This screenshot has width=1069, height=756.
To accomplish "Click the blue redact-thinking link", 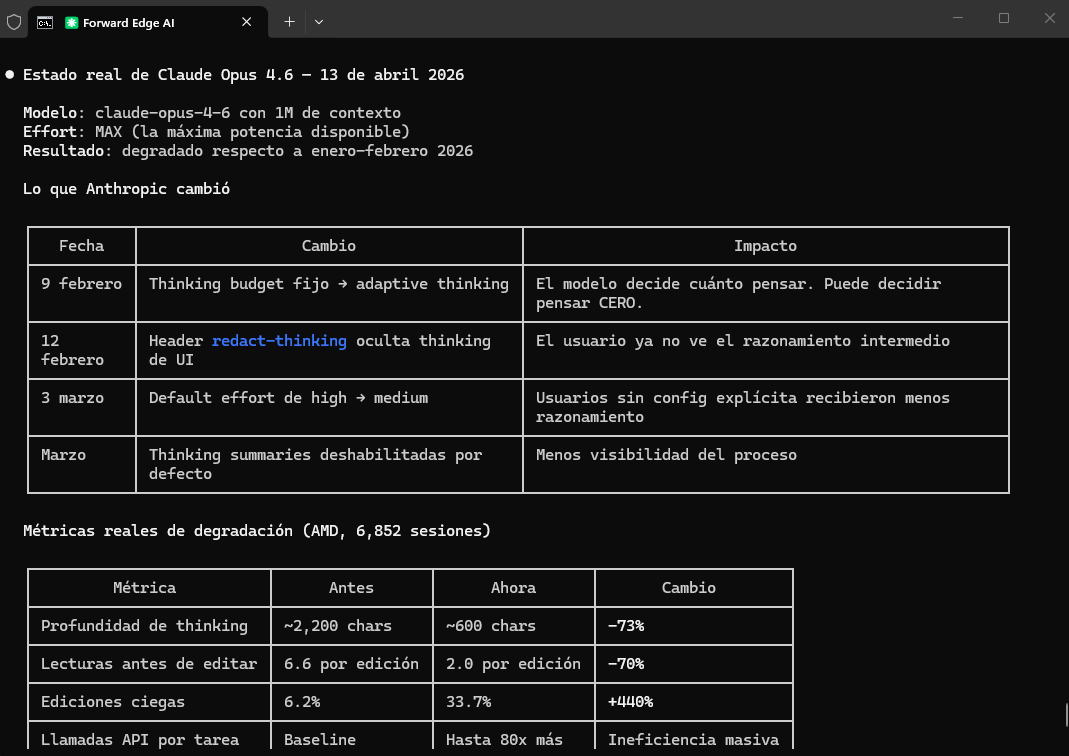I will coord(279,341).
